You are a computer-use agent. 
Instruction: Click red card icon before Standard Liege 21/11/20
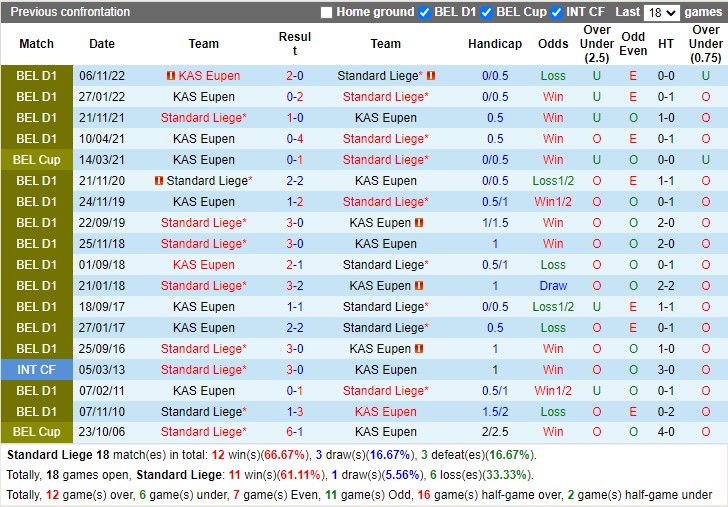pyautogui.click(x=159, y=181)
